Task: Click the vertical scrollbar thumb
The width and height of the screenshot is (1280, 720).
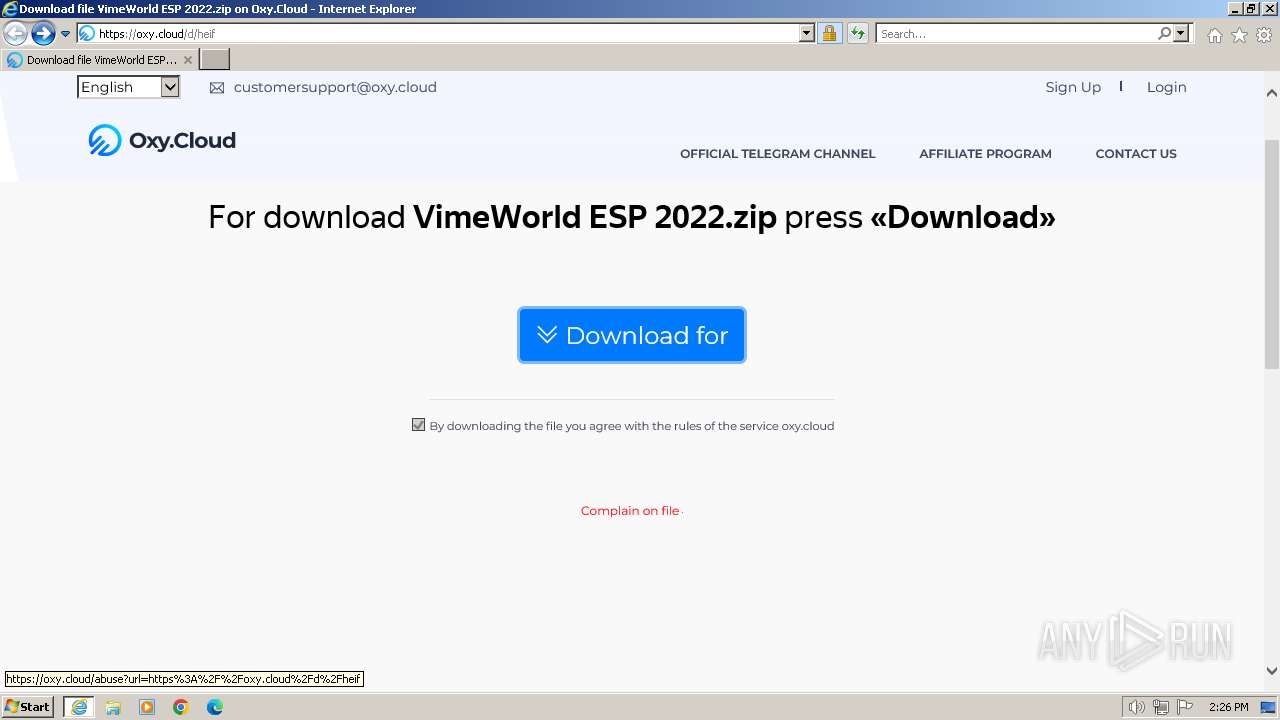Action: (1272, 254)
